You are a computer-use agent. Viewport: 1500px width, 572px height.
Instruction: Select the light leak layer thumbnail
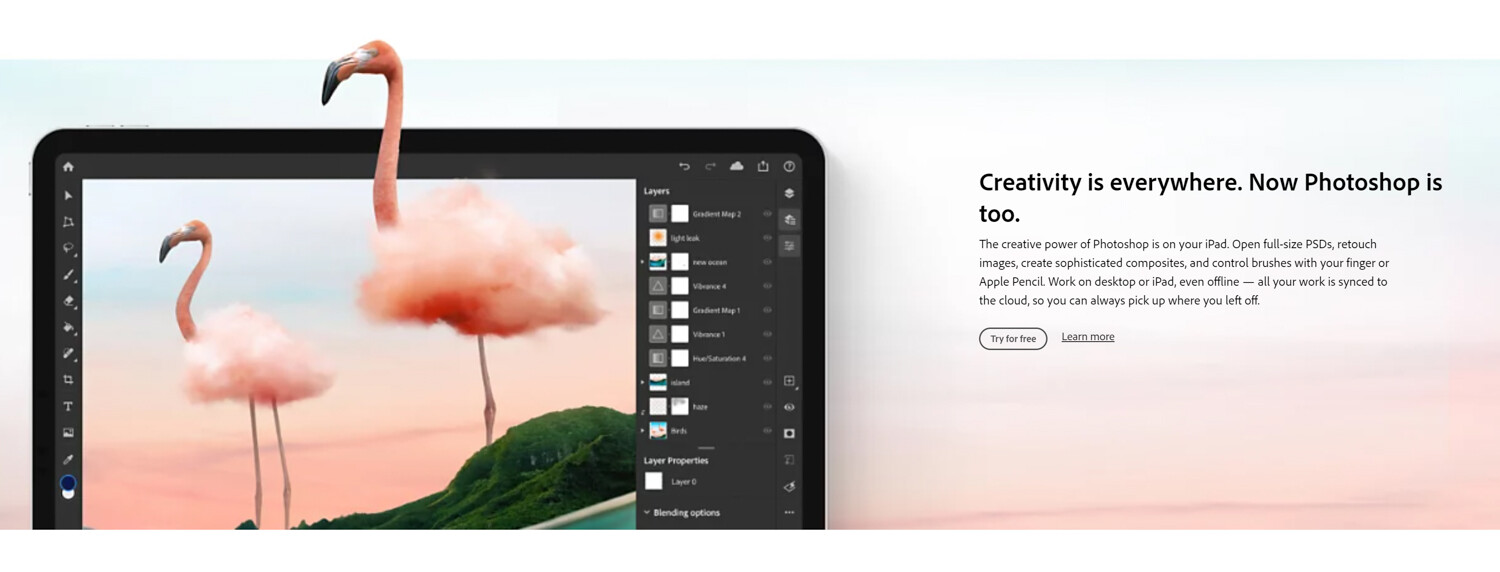tap(658, 238)
